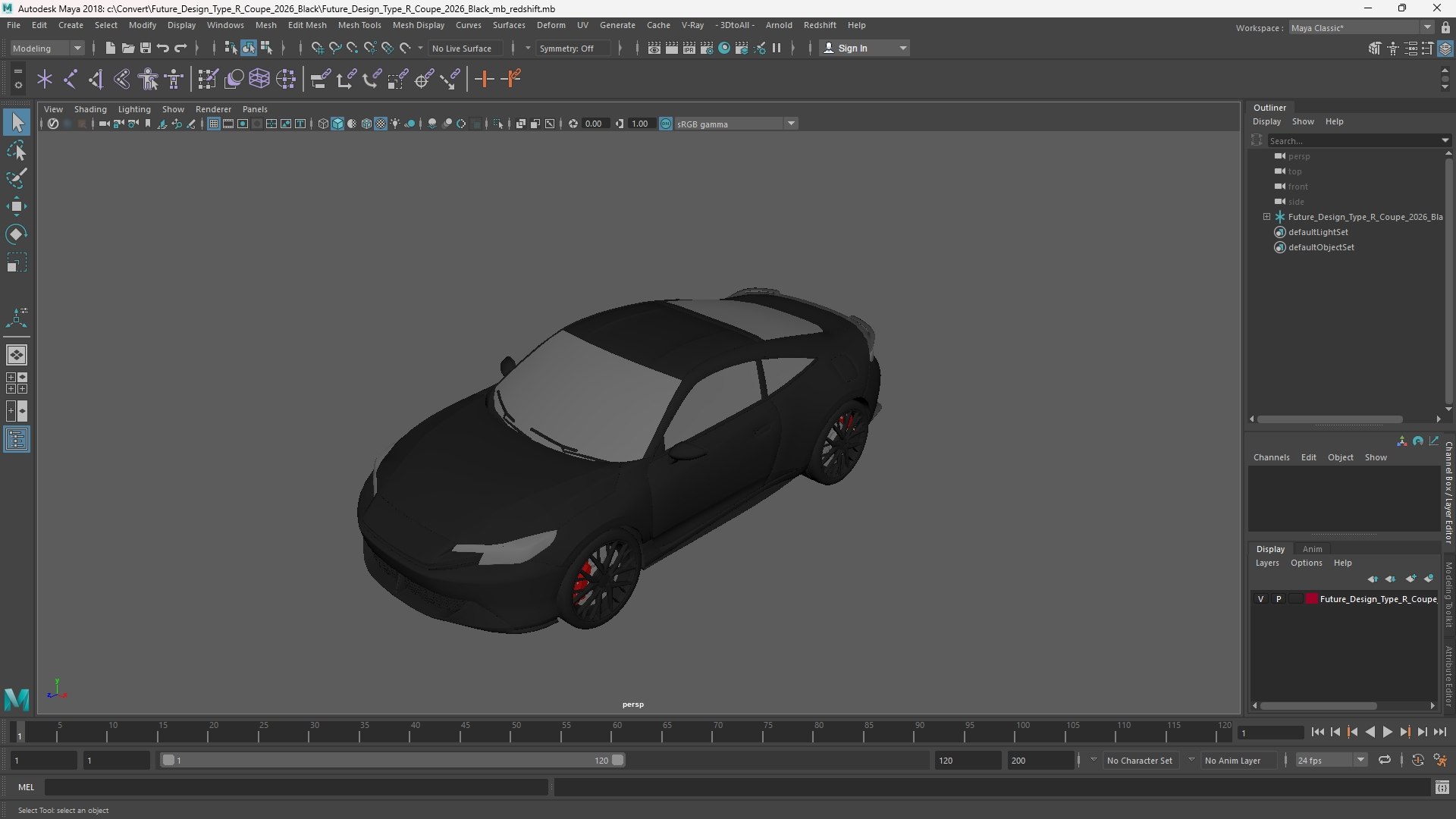Click the Undo arrow icon
Viewport: 1456px width, 819px height.
pos(163,48)
